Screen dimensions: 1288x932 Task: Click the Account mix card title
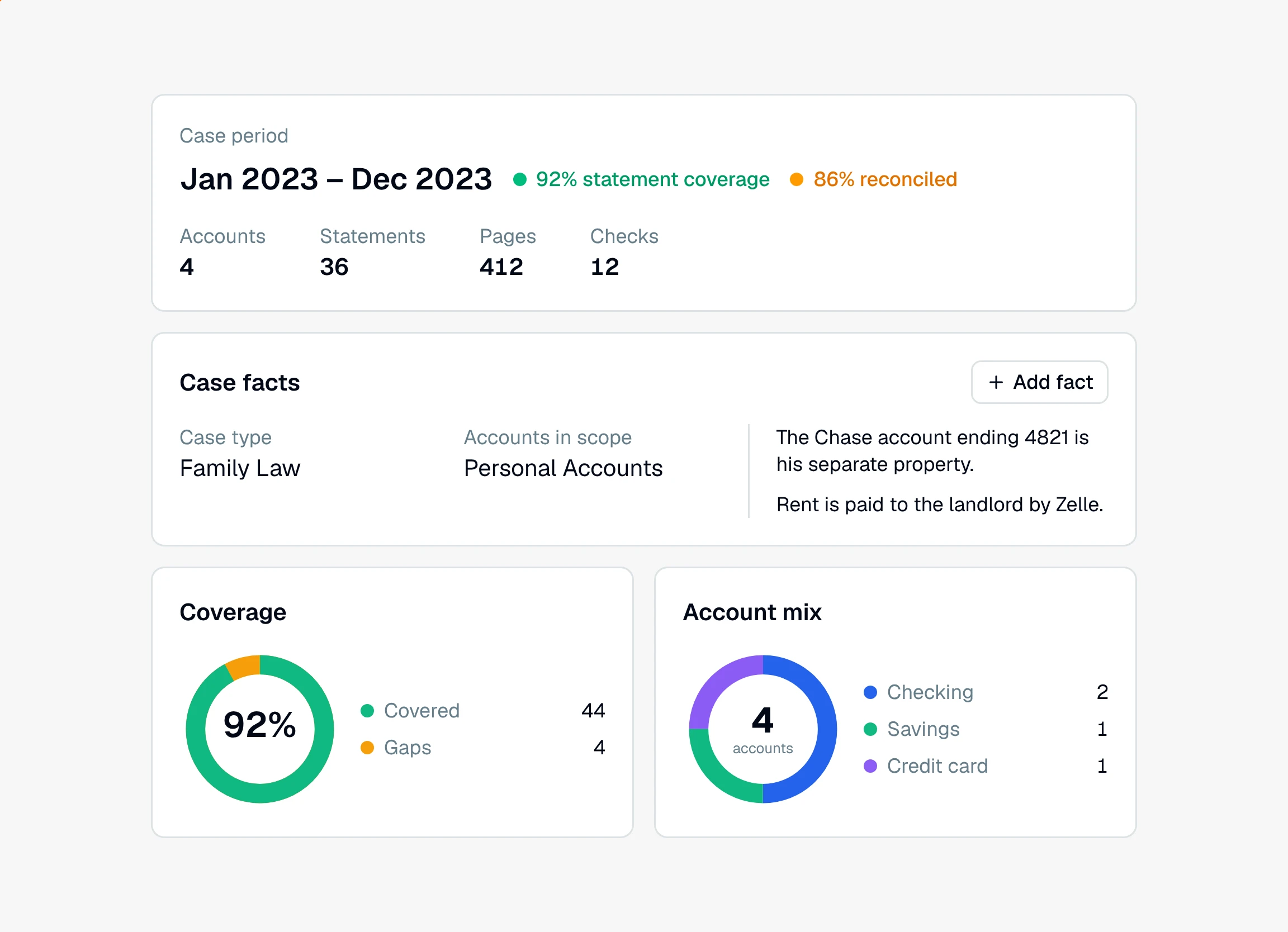(752, 612)
